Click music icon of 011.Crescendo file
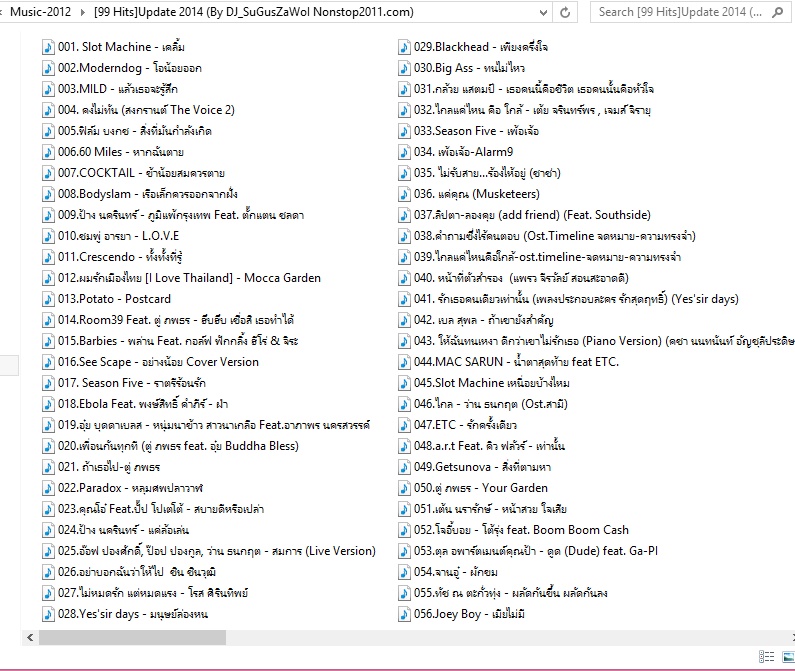795x671 pixels. tap(48, 257)
